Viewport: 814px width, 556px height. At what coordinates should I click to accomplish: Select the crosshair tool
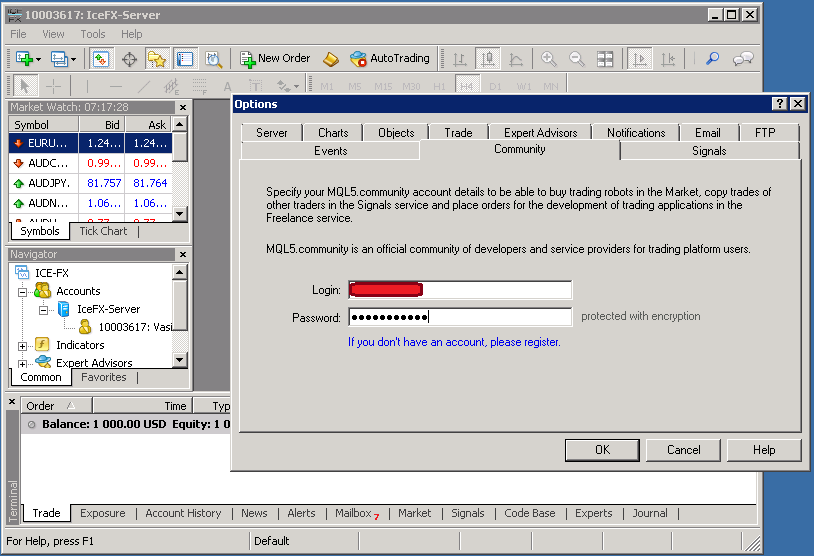pyautogui.click(x=53, y=86)
